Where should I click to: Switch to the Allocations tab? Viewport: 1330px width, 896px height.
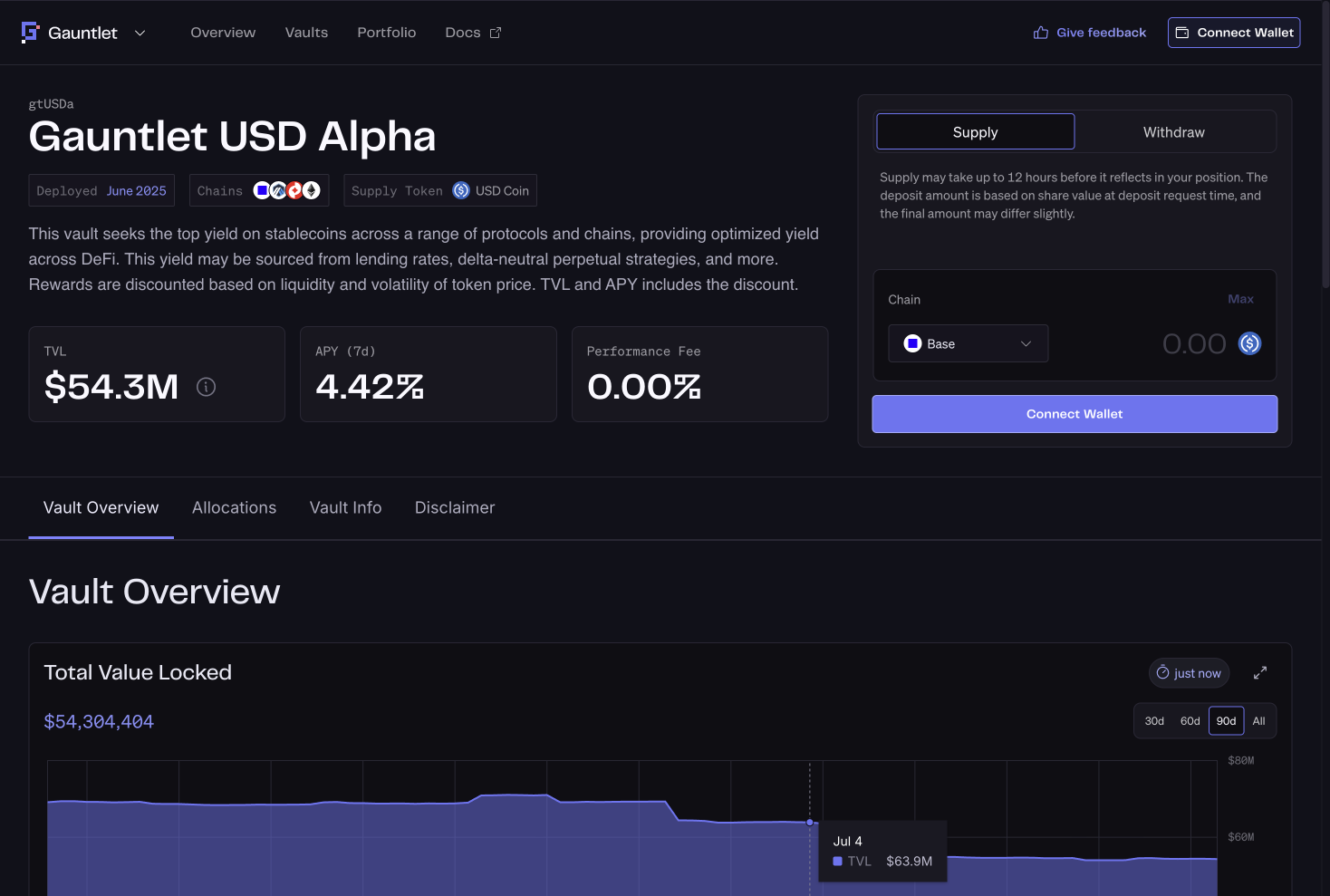point(235,508)
